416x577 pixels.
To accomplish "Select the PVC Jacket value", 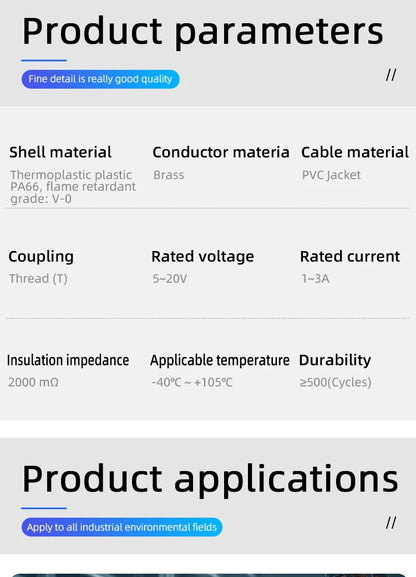I will [331, 175].
